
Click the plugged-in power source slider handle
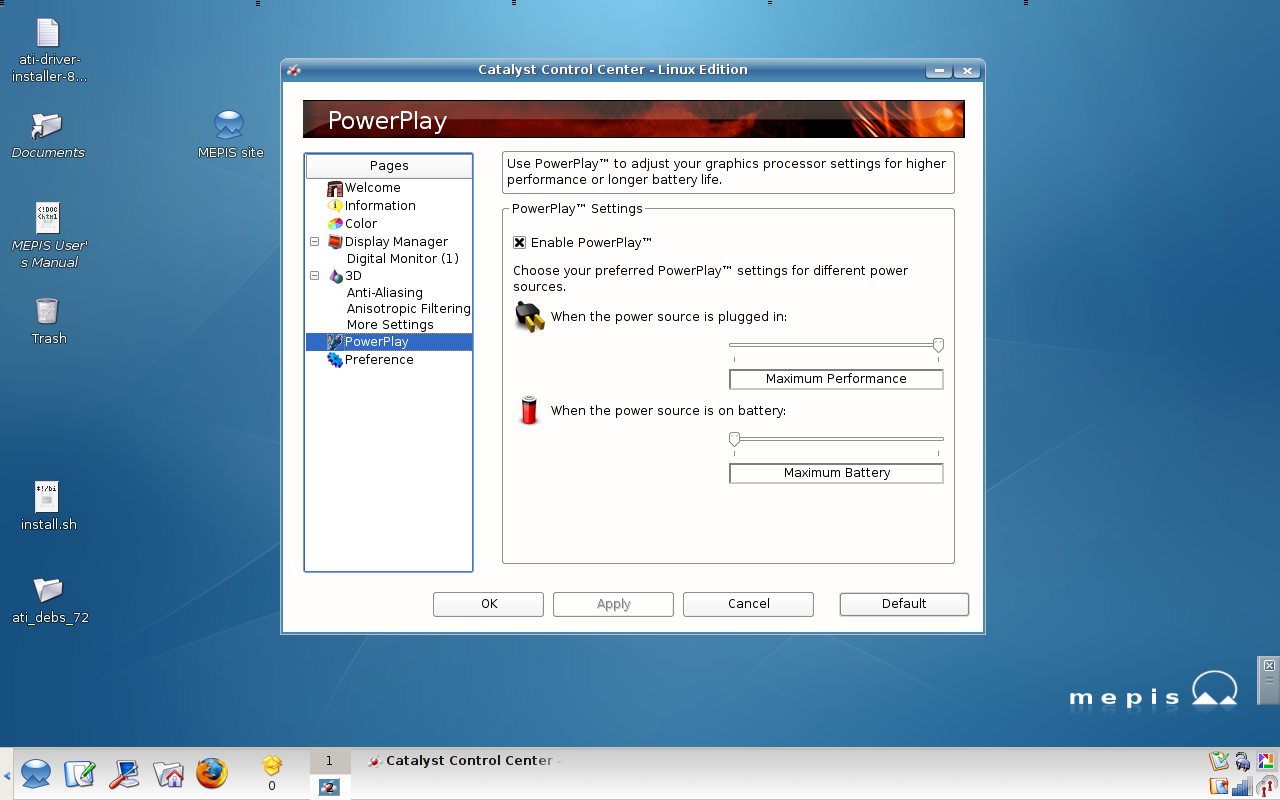coord(938,345)
